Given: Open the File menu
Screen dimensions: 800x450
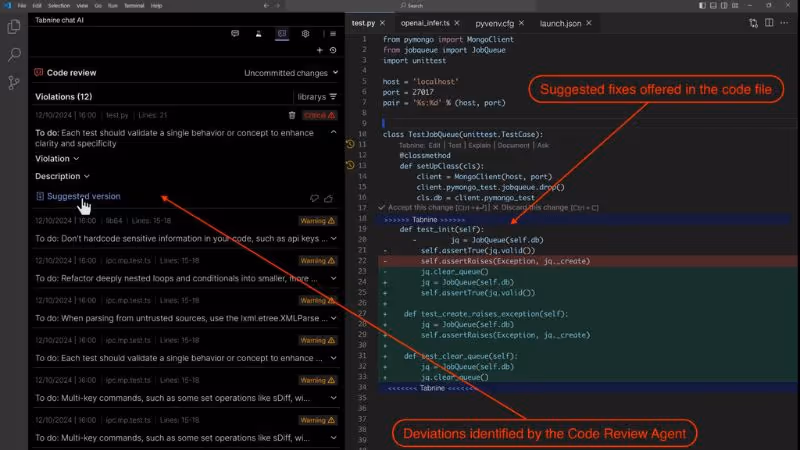Looking at the screenshot, I should coord(21,6).
